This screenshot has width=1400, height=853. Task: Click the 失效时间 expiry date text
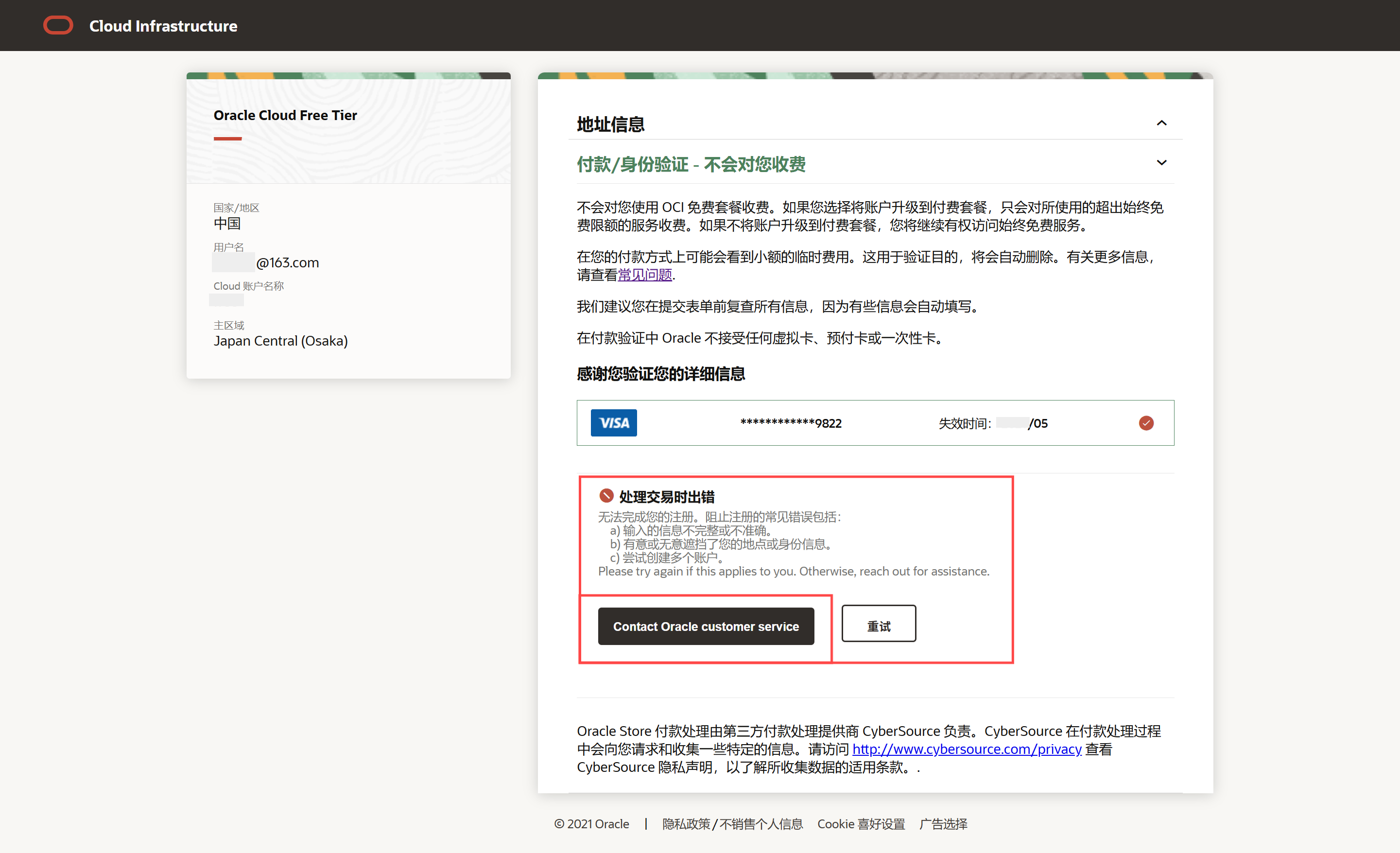[993, 423]
